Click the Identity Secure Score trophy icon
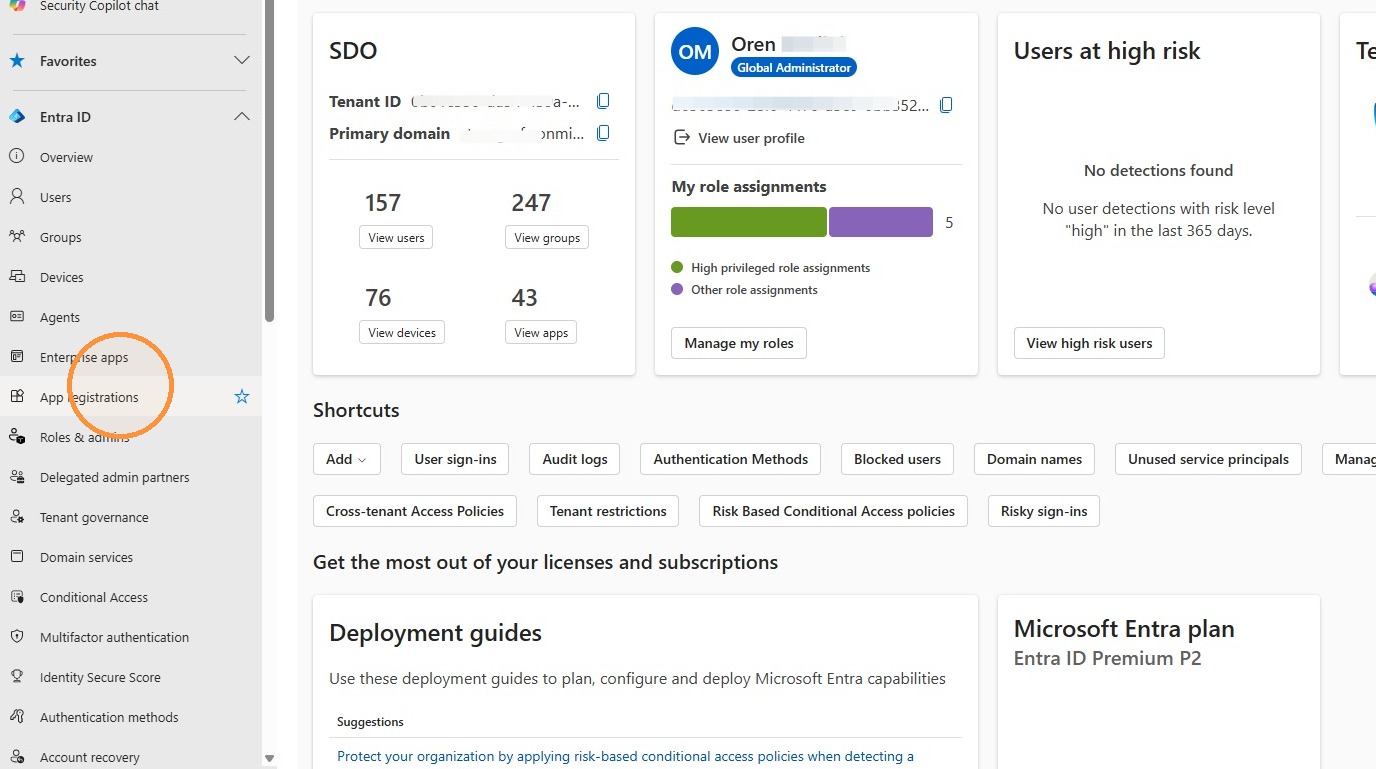The width and height of the screenshot is (1376, 769). (x=17, y=677)
